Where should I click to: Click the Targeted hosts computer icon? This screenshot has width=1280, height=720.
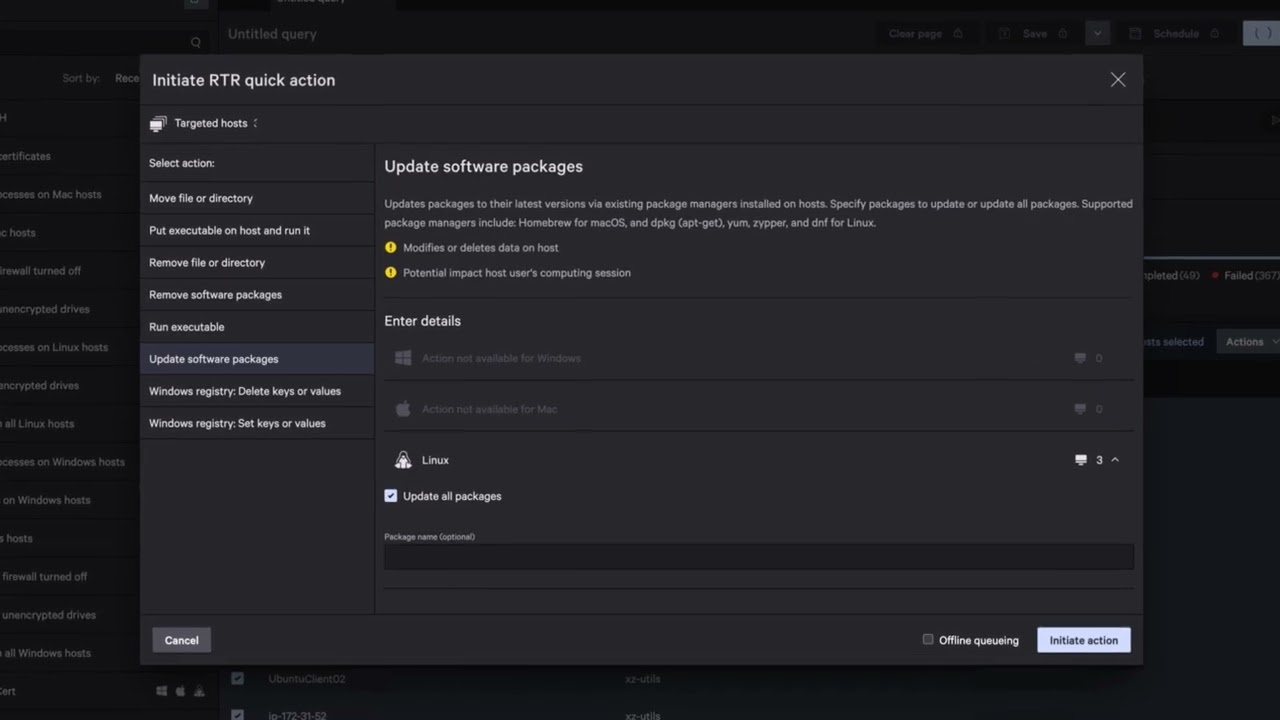(x=158, y=124)
